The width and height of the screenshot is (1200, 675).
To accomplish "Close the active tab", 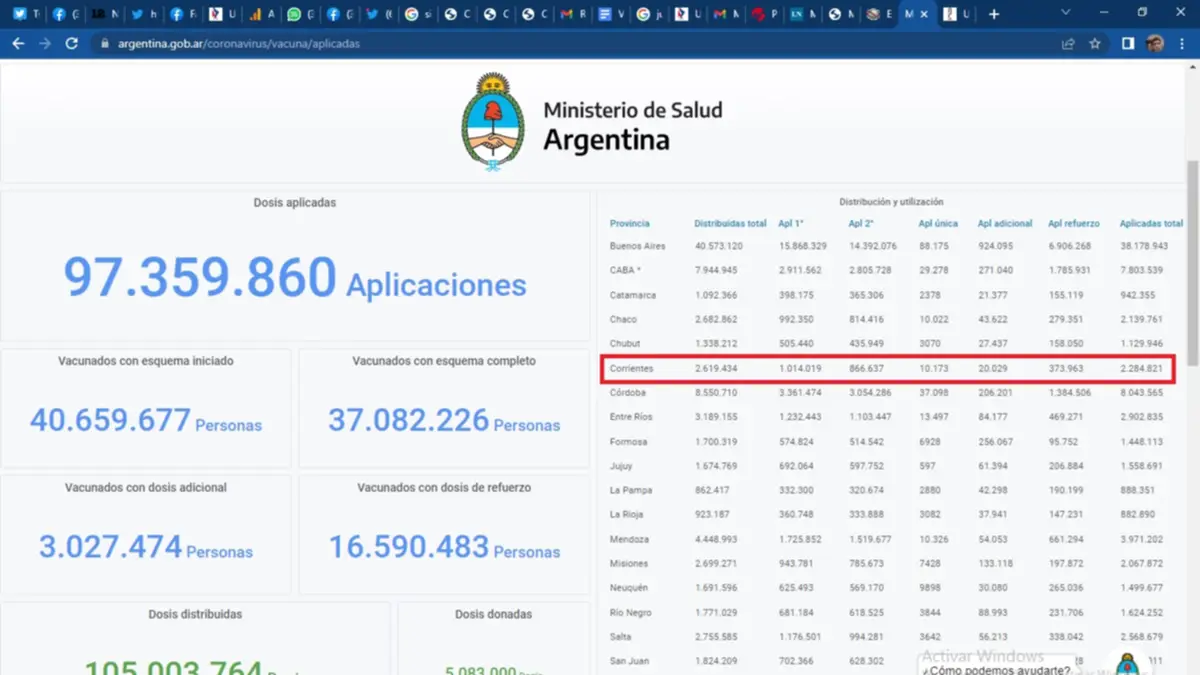I will pos(924,14).
